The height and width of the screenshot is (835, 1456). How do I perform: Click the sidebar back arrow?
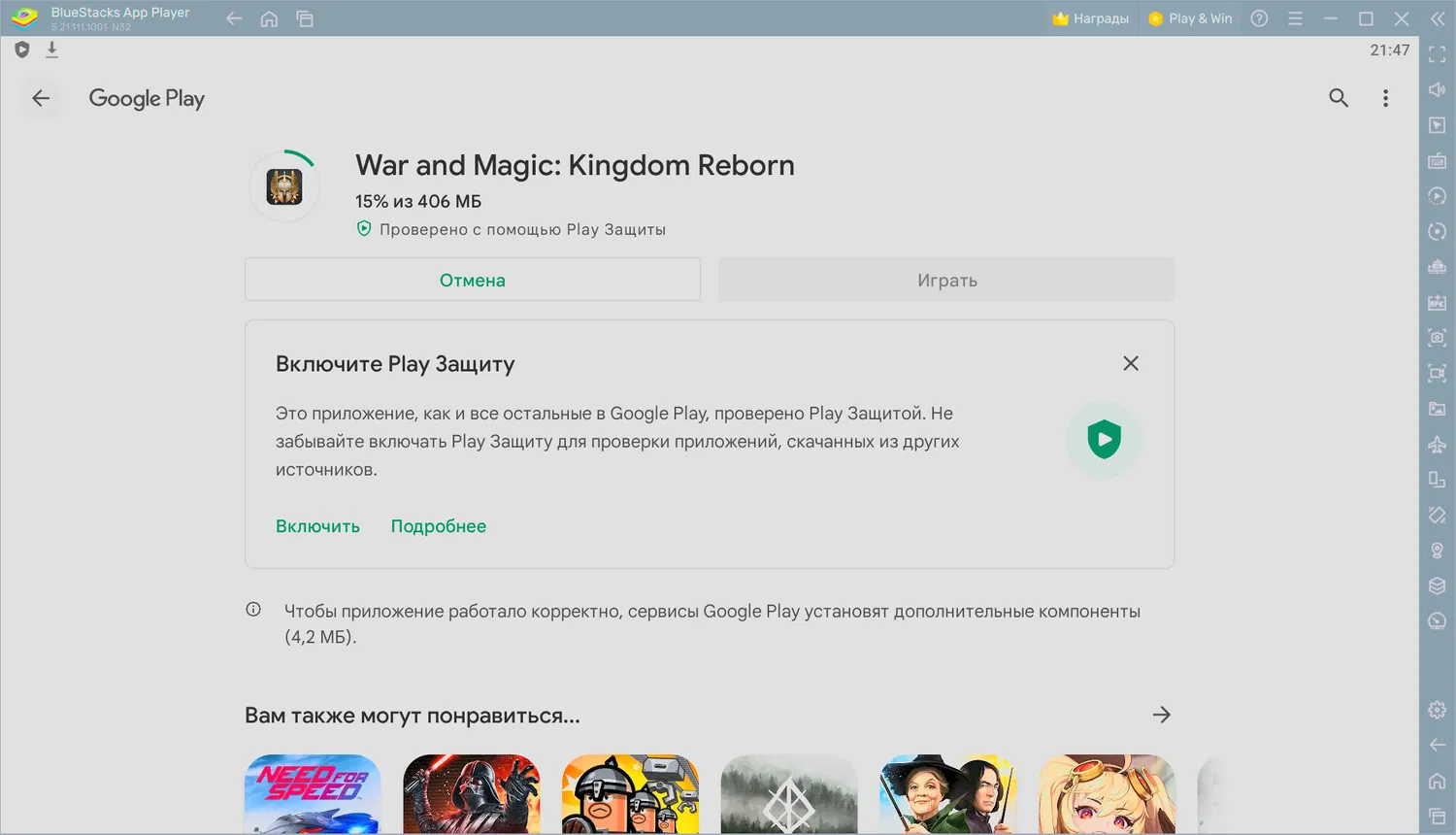coord(1438,745)
